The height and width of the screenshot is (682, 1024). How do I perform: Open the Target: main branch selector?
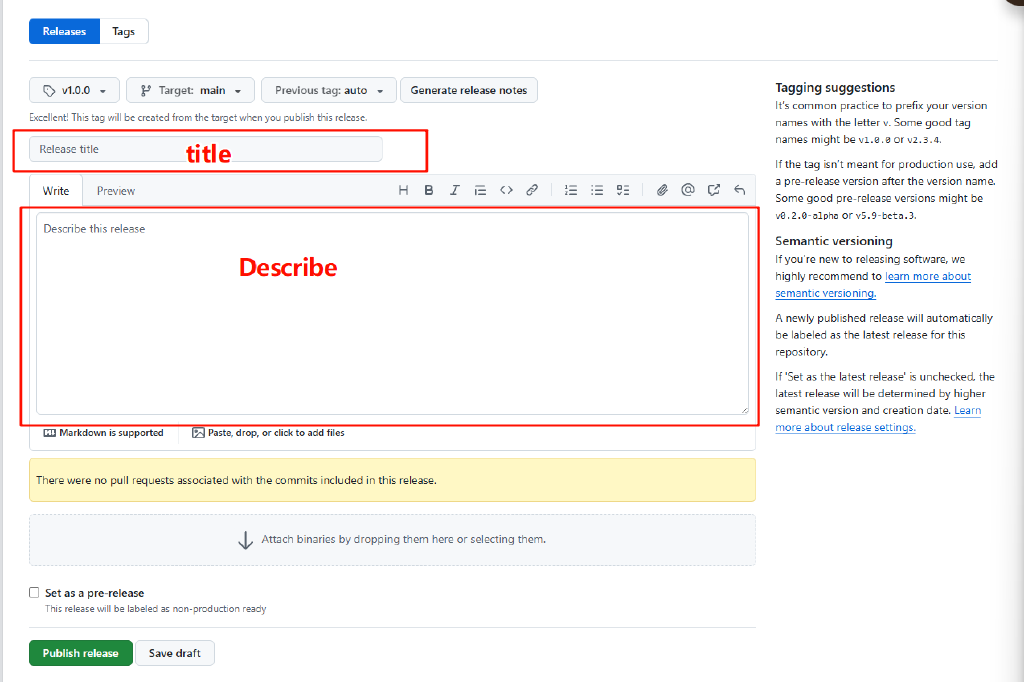tap(190, 89)
